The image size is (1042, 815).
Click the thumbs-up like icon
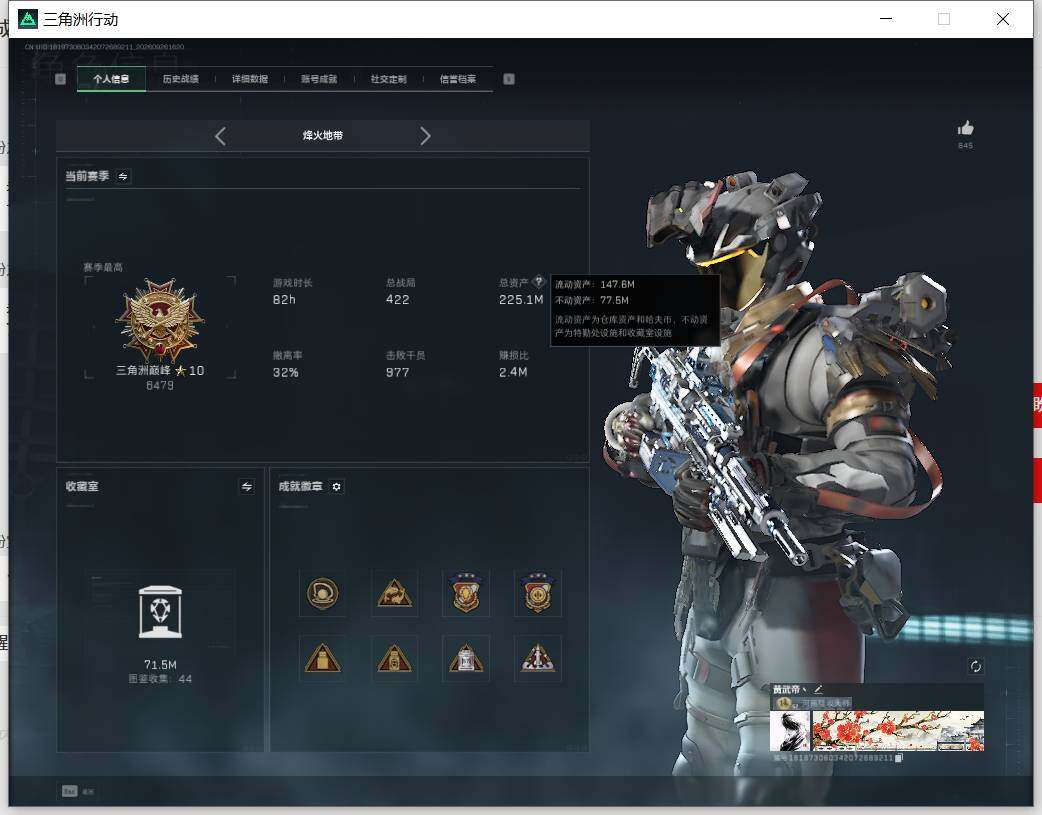point(966,128)
